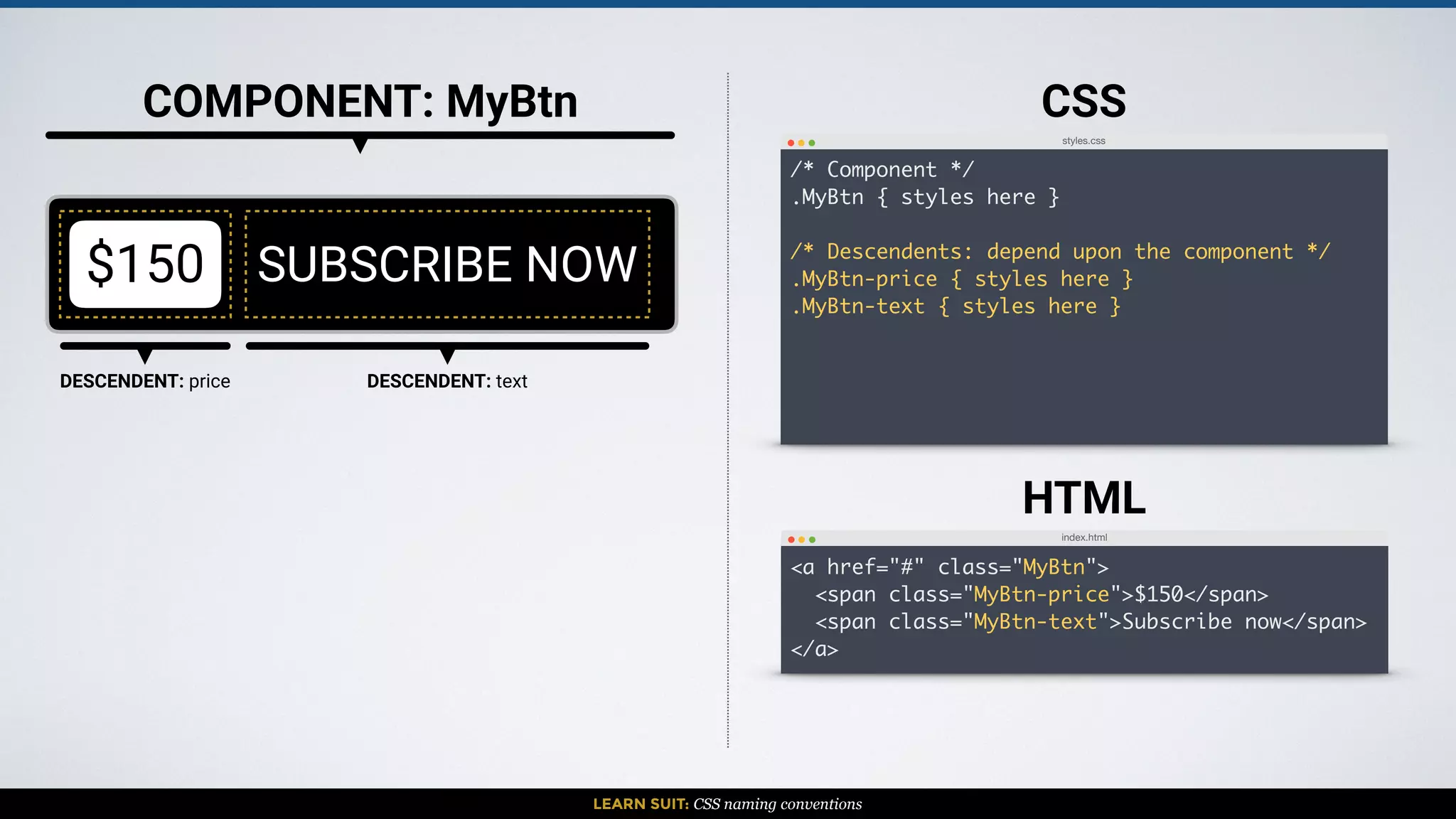Click the span MyBtn-price HTML line
Viewport: 1456px width, 819px height.
pyautogui.click(x=1042, y=594)
